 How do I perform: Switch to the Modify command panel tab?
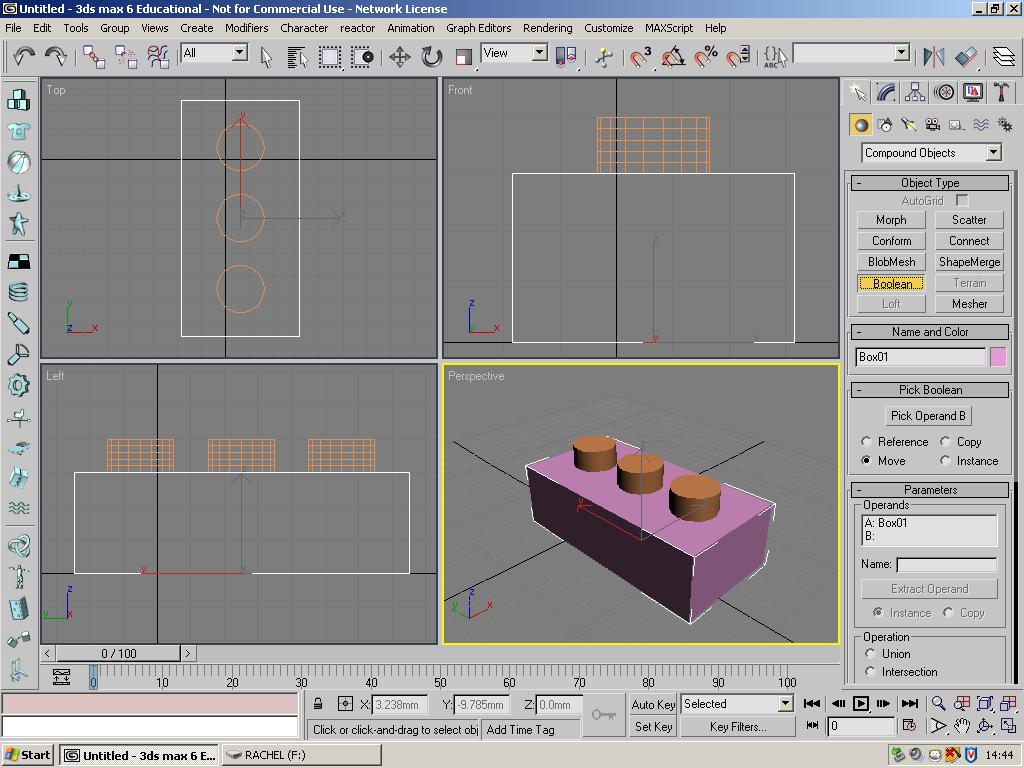pyautogui.click(x=885, y=92)
